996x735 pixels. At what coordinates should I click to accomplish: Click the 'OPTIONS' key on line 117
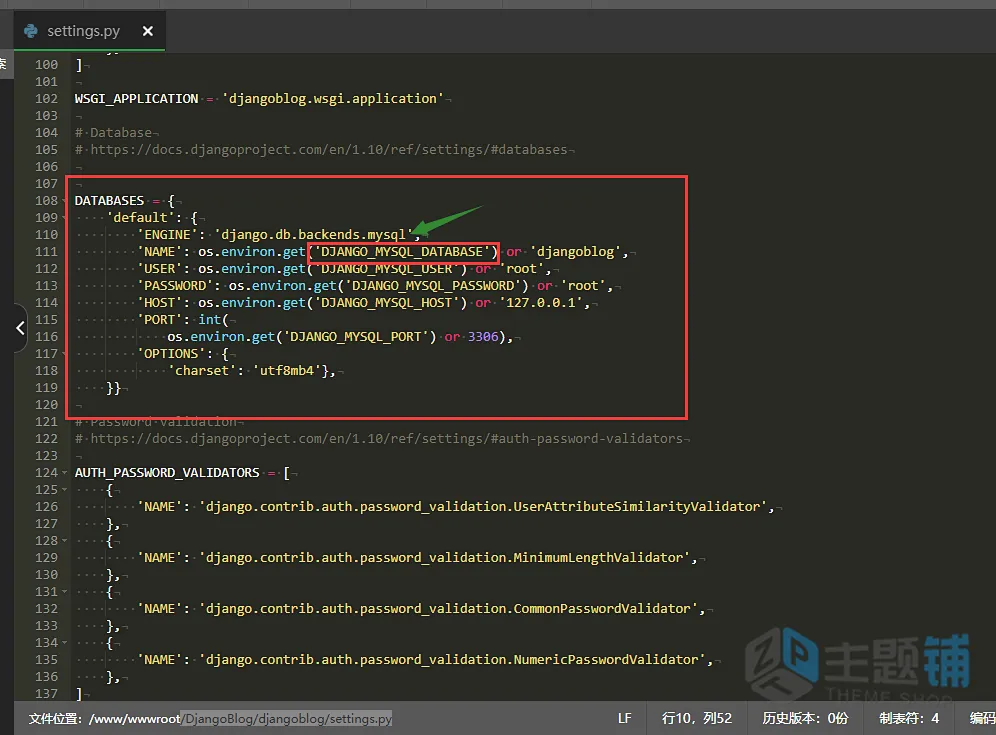pyautogui.click(x=171, y=354)
